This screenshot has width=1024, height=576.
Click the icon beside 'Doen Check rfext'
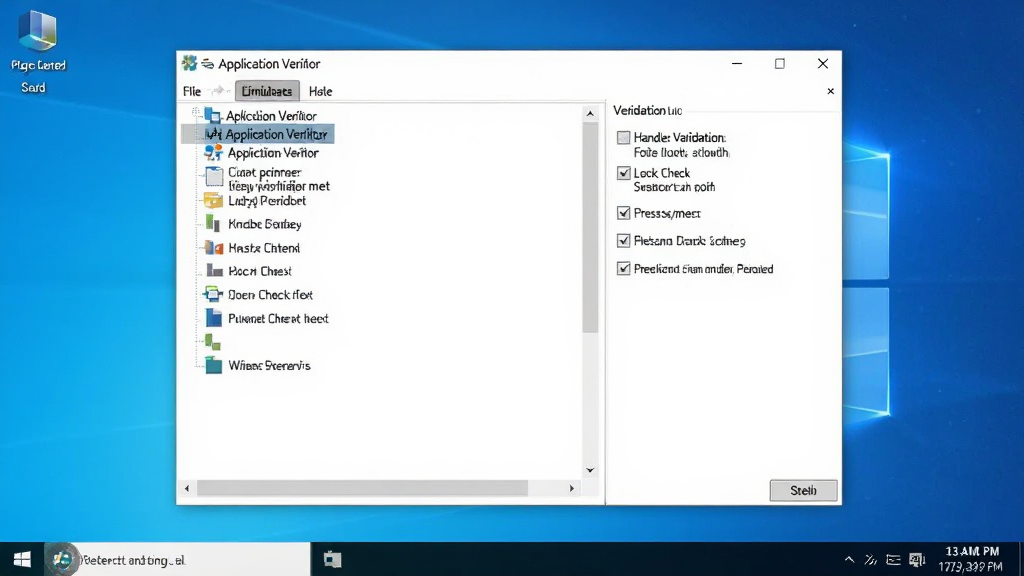(213, 295)
